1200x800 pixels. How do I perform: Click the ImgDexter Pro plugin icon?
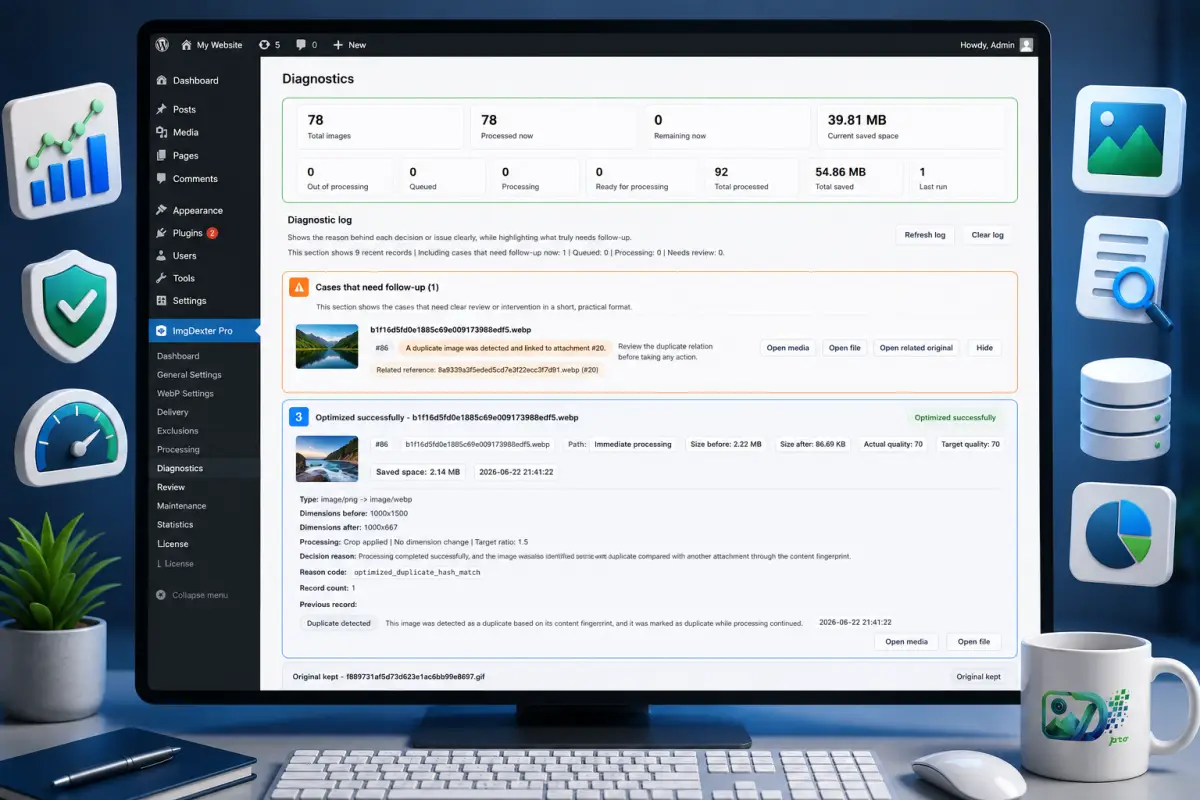click(162, 331)
